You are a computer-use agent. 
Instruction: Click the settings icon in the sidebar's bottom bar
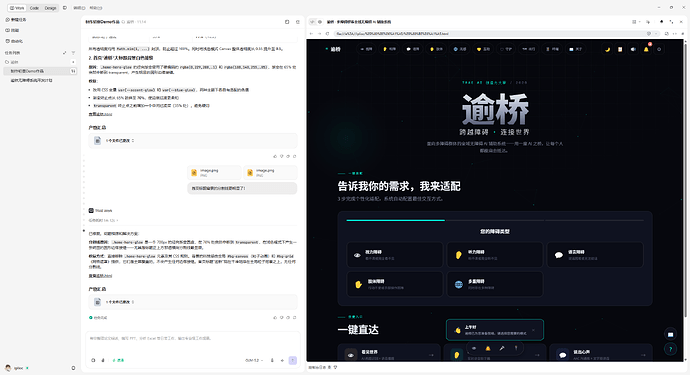pyautogui.click(x=73, y=368)
